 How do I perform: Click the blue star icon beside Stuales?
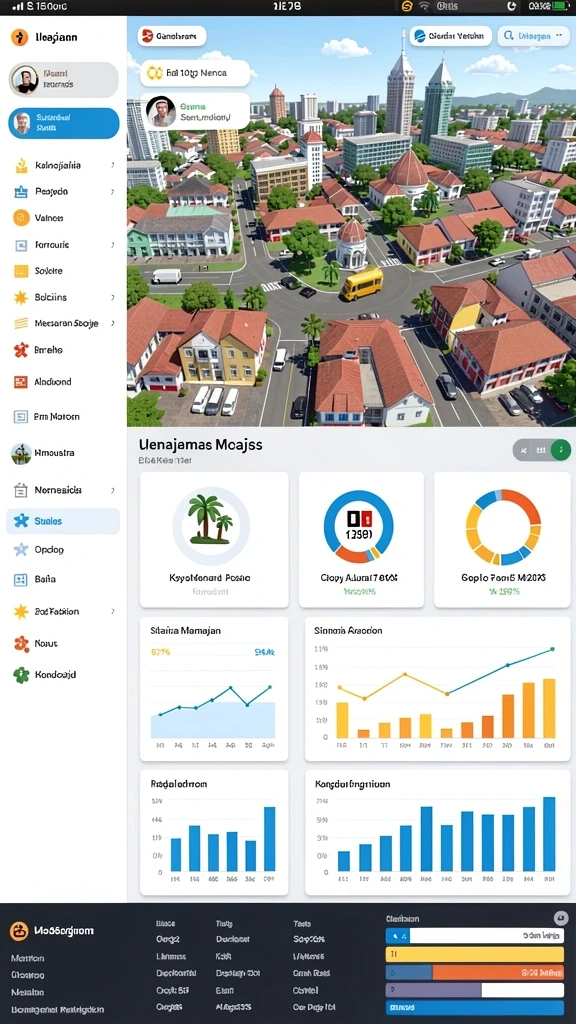click(21, 521)
